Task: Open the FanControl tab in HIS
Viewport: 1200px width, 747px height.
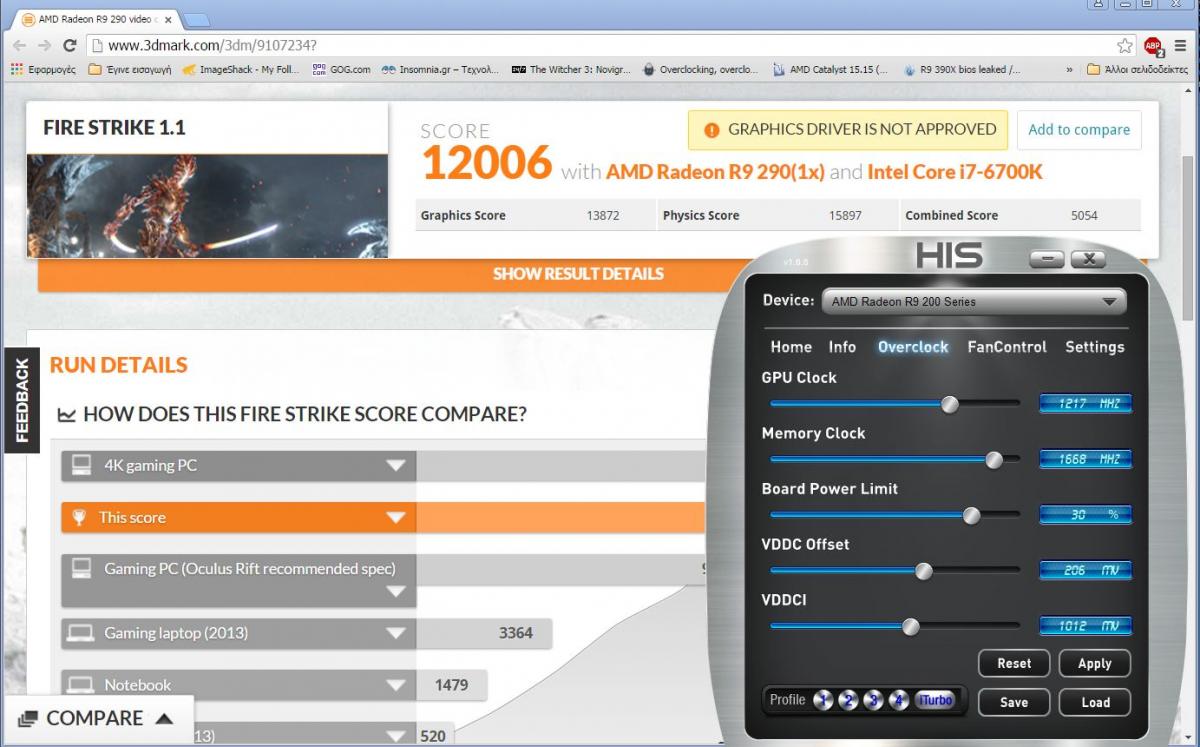Action: click(1007, 347)
